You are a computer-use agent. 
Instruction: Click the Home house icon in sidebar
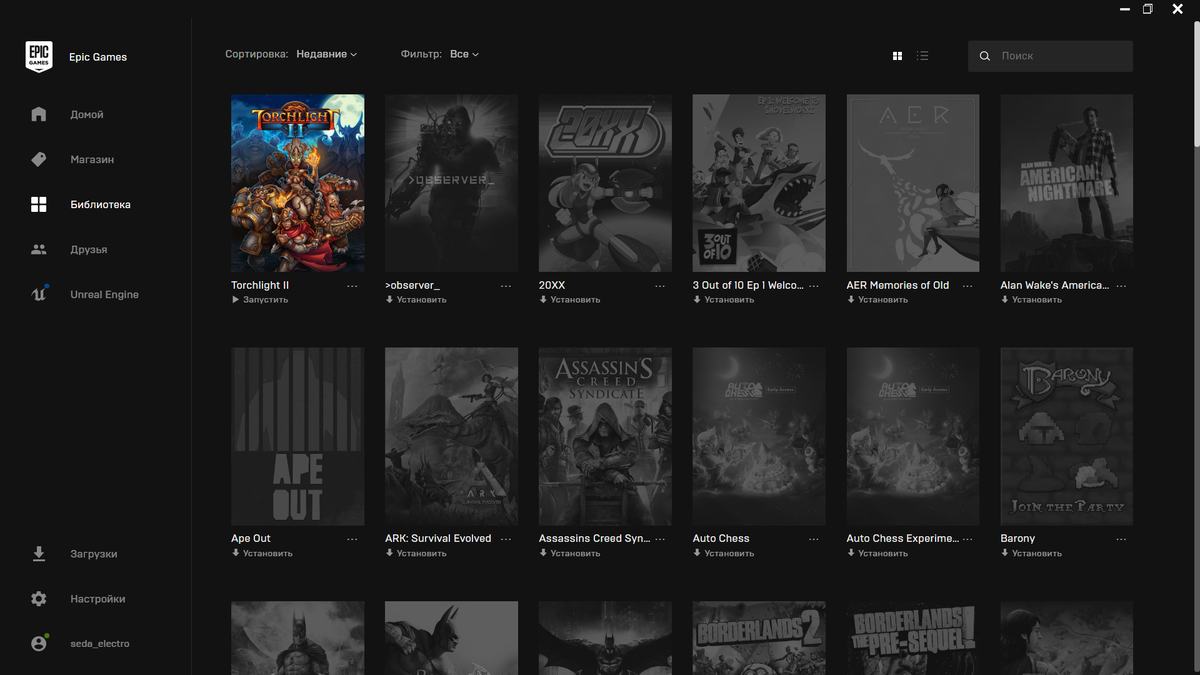(39, 114)
